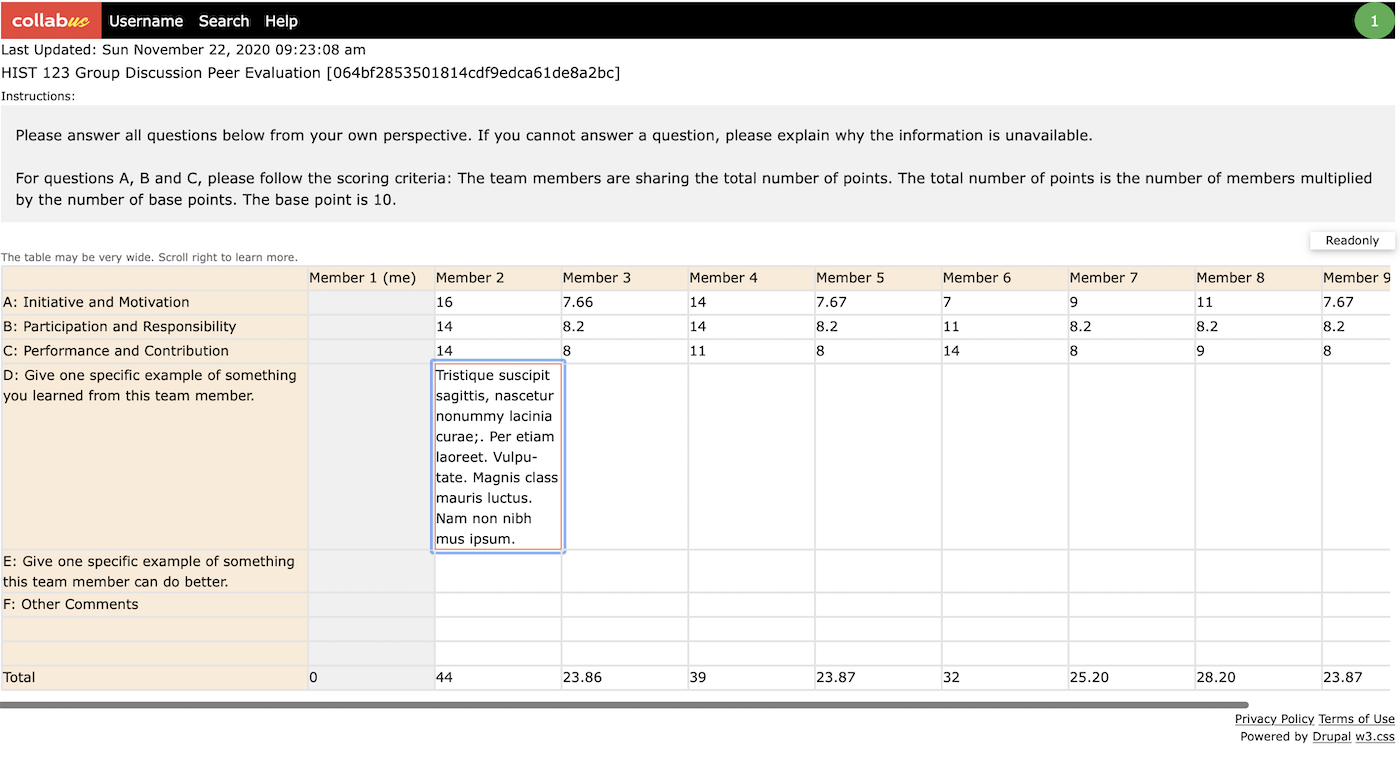Click Member 2 question E cell

(x=498, y=571)
